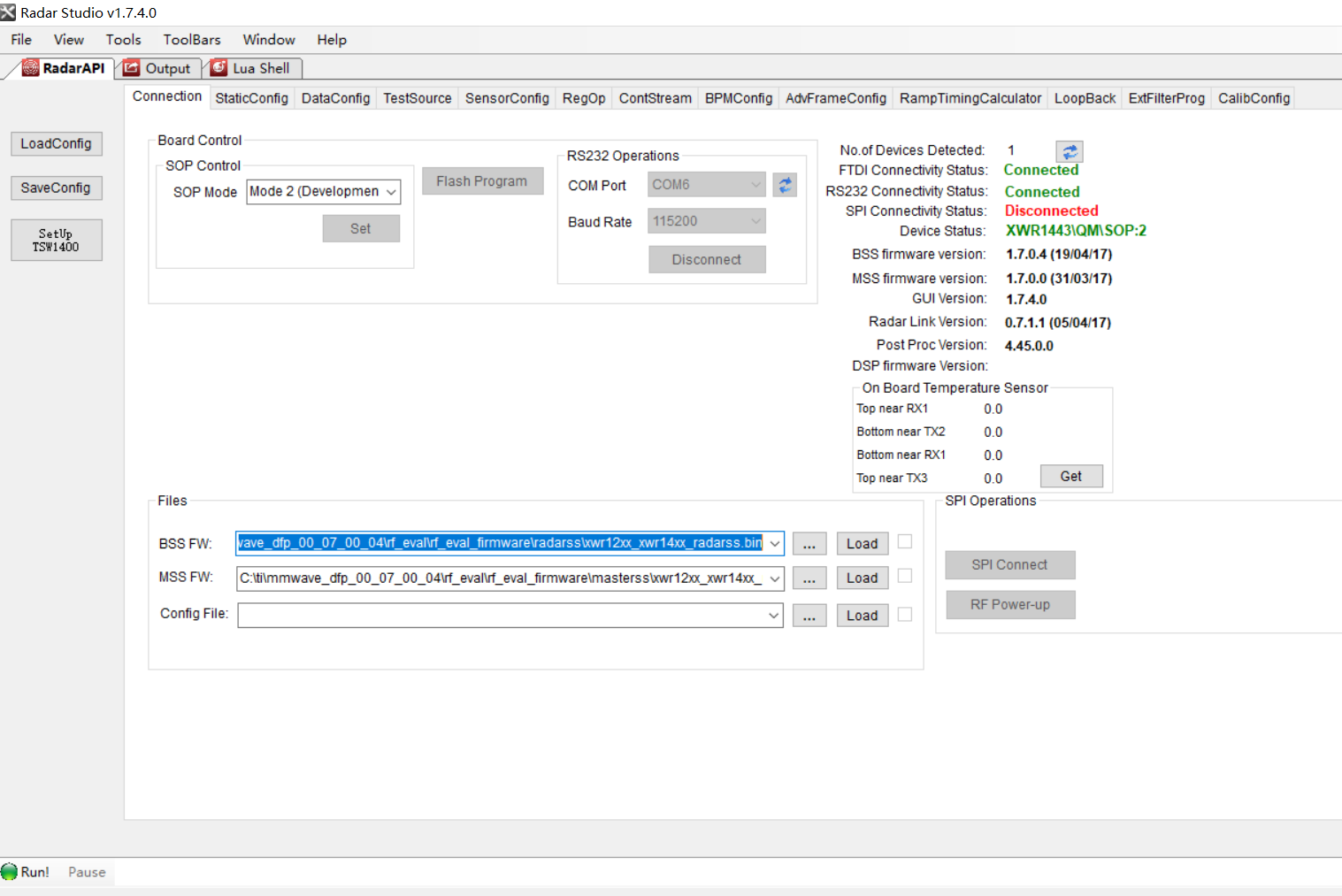Load the BSS firmware
The width and height of the screenshot is (1342, 896).
click(x=863, y=544)
